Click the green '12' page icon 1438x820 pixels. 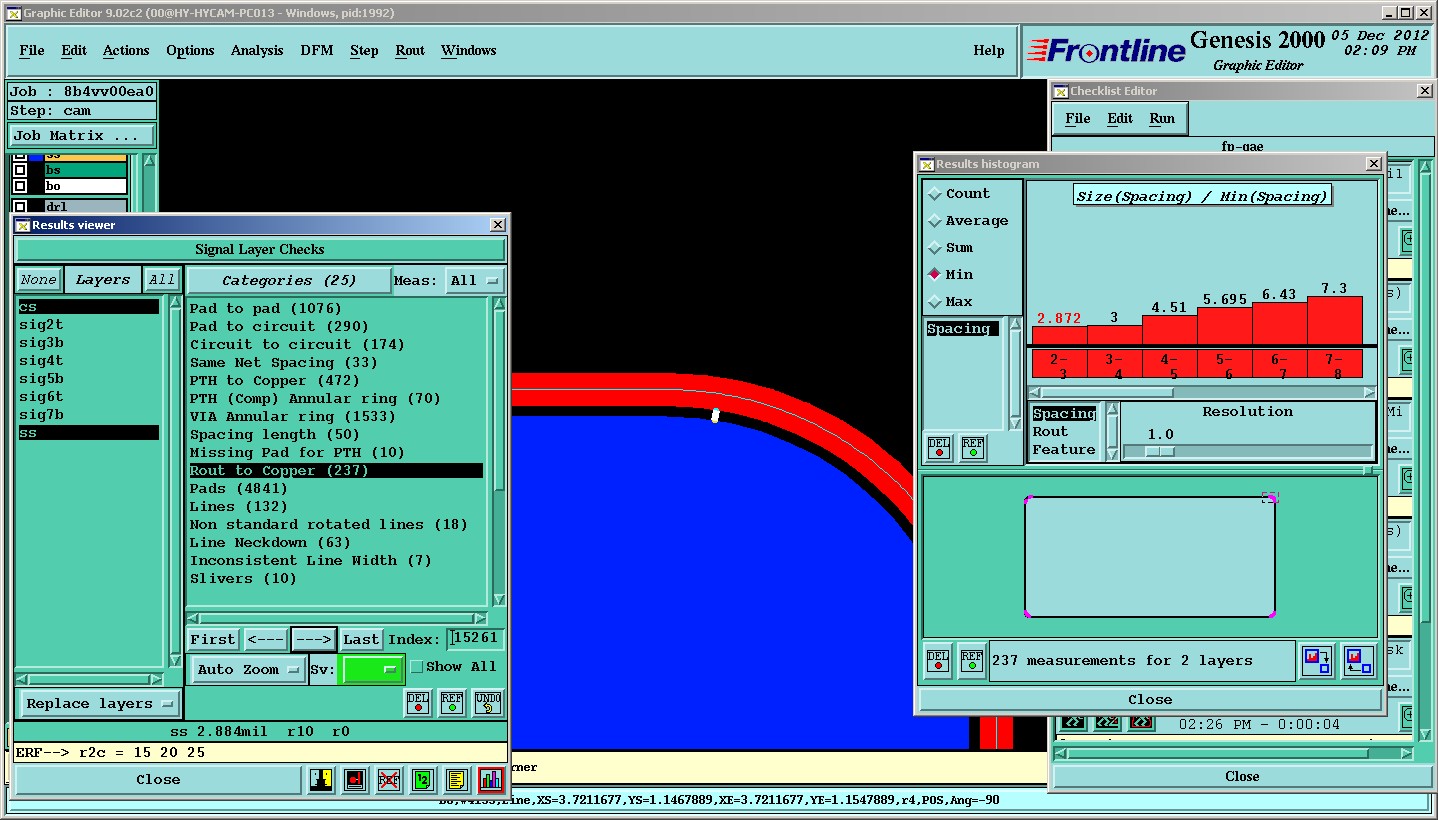coord(423,780)
